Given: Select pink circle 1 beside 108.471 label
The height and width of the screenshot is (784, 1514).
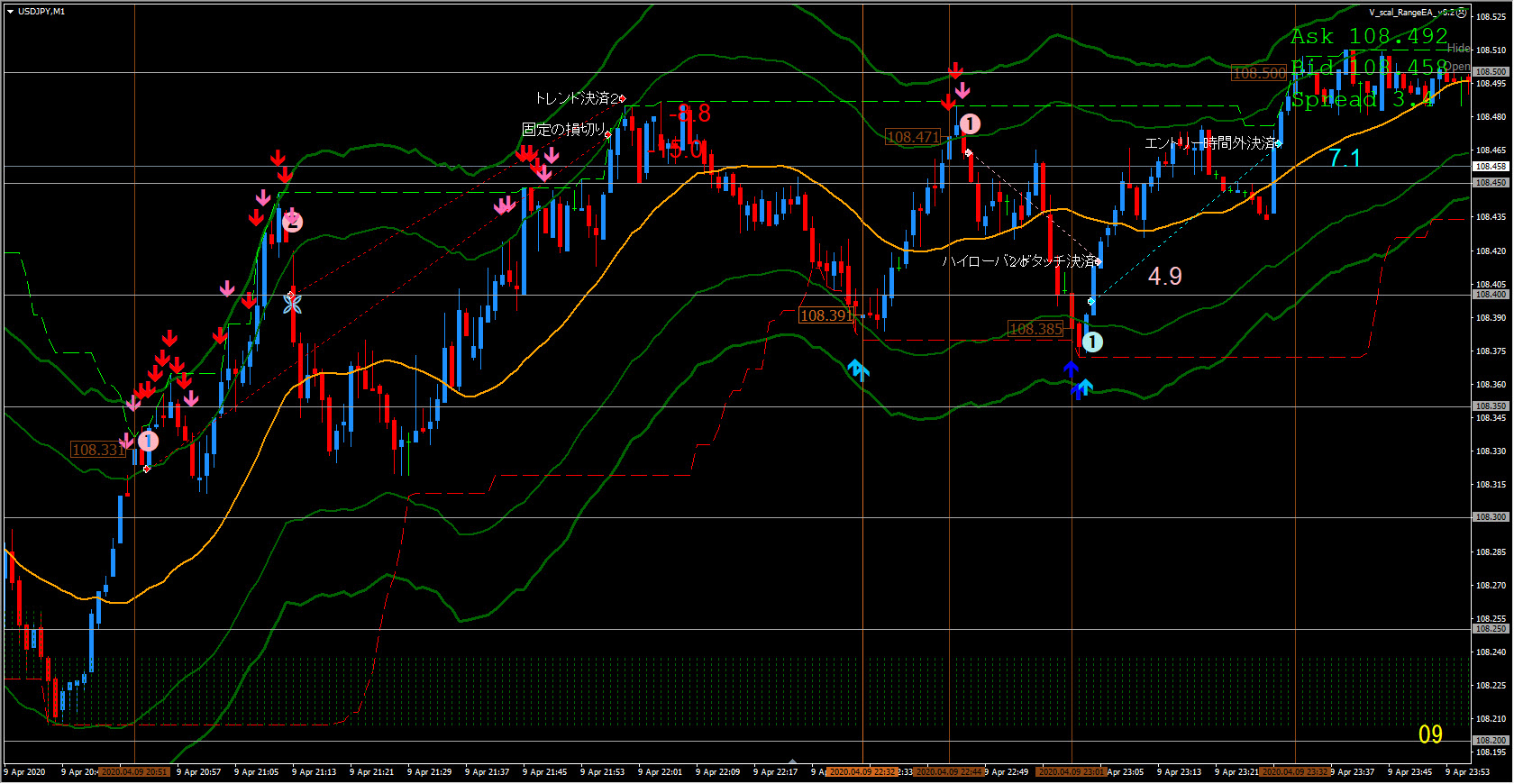Looking at the screenshot, I should pos(970,123).
